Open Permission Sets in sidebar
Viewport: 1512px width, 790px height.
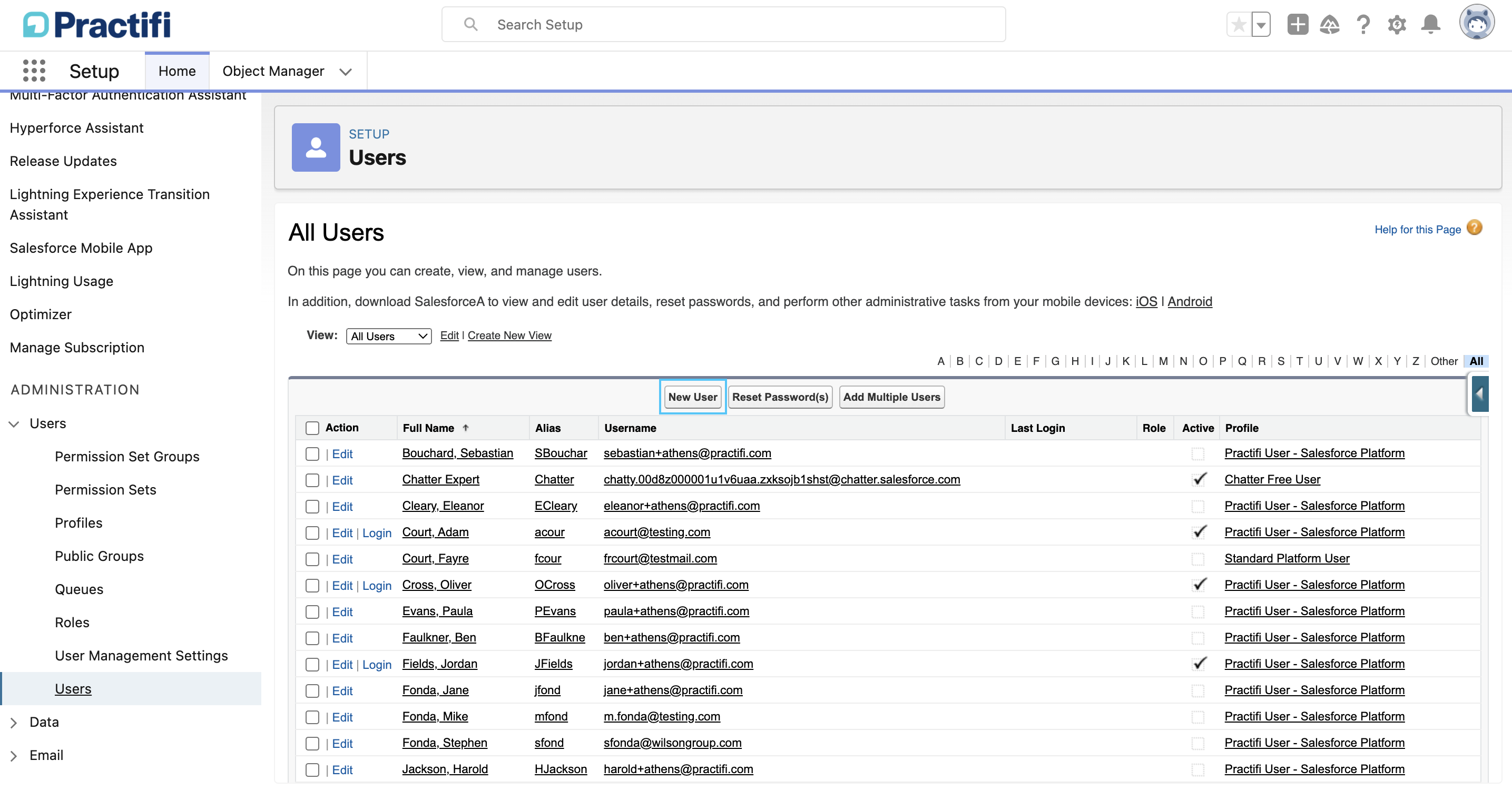[106, 489]
